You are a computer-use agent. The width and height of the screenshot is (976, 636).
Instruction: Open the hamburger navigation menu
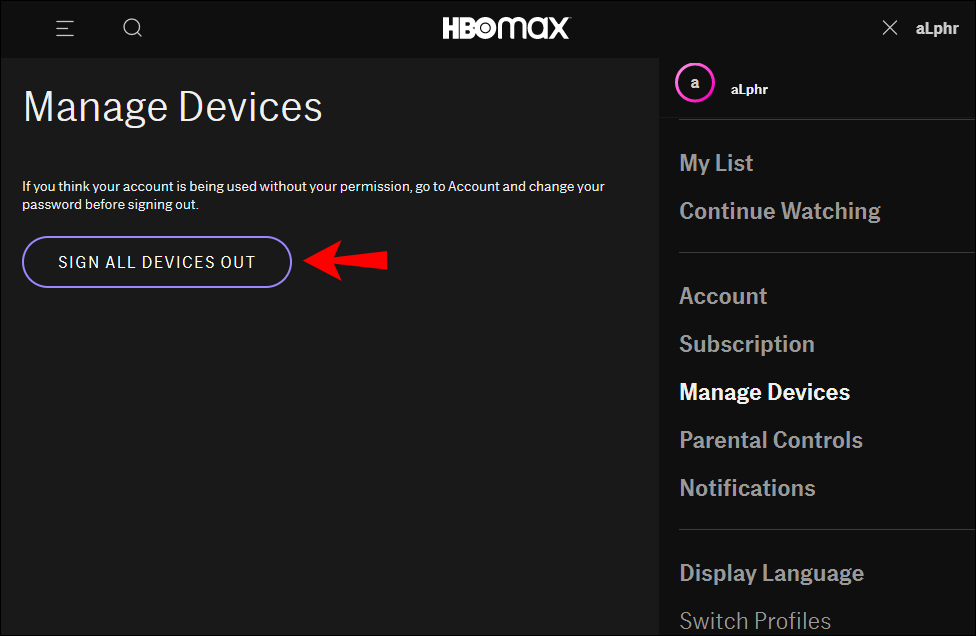tap(65, 28)
